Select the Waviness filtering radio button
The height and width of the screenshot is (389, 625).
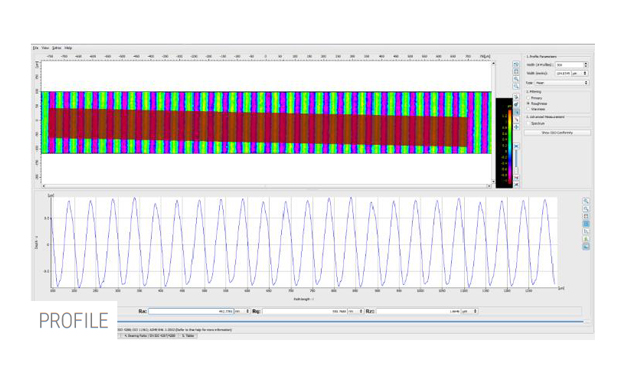[x=528, y=109]
